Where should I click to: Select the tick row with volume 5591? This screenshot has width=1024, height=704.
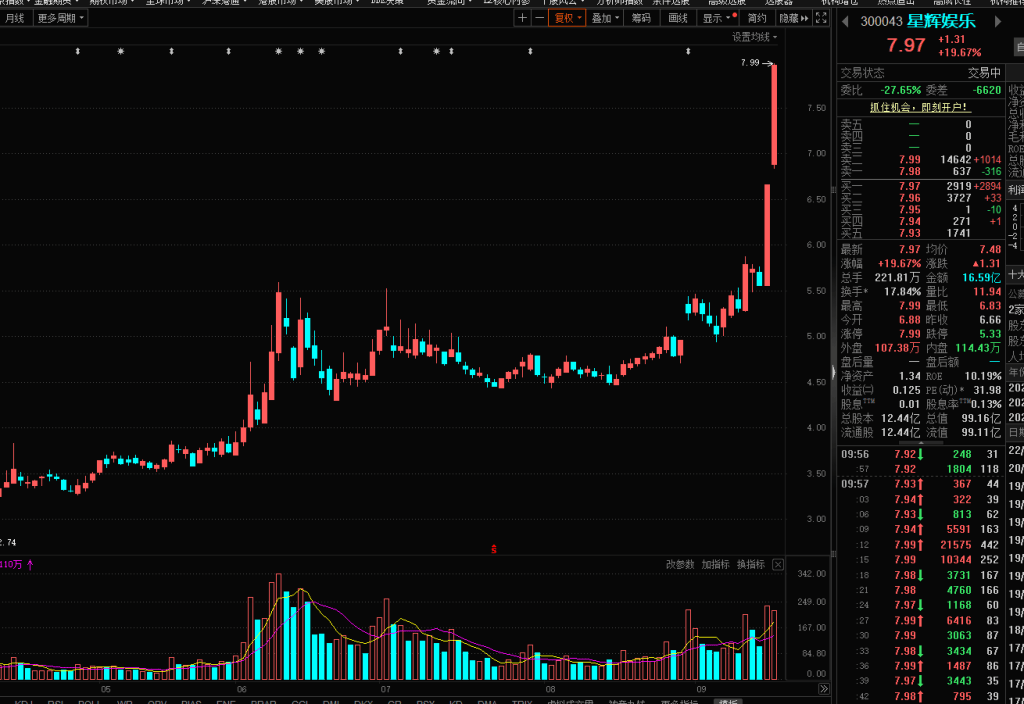[x=920, y=529]
